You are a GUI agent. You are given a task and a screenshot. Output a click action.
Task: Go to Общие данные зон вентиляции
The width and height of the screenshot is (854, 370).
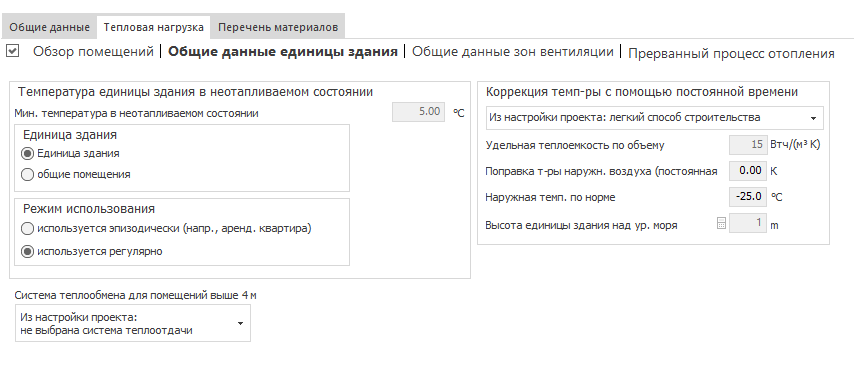pyautogui.click(x=513, y=52)
